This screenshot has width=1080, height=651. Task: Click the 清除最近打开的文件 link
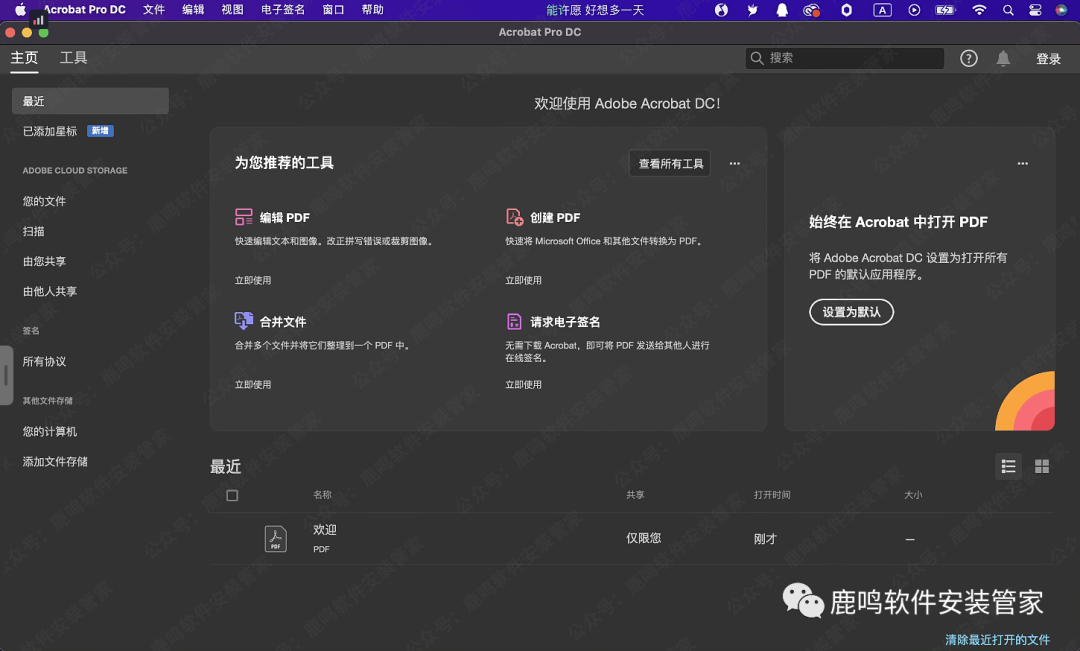(x=995, y=639)
